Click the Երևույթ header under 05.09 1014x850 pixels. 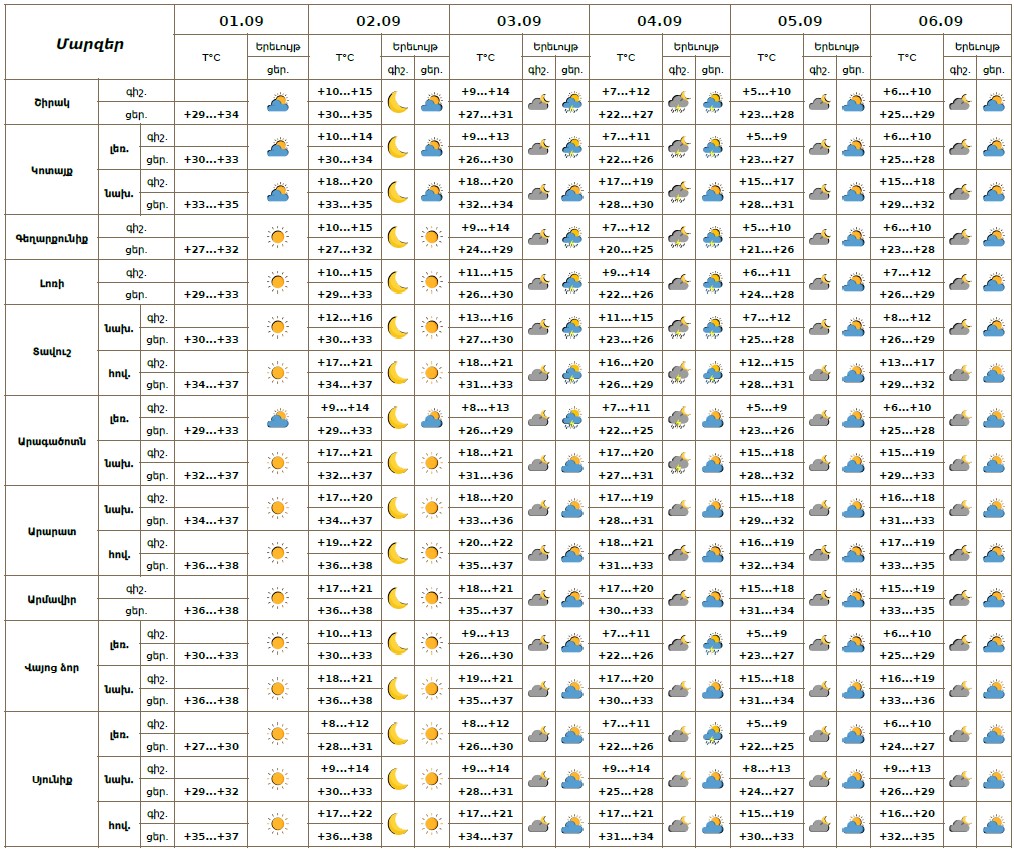click(x=835, y=47)
